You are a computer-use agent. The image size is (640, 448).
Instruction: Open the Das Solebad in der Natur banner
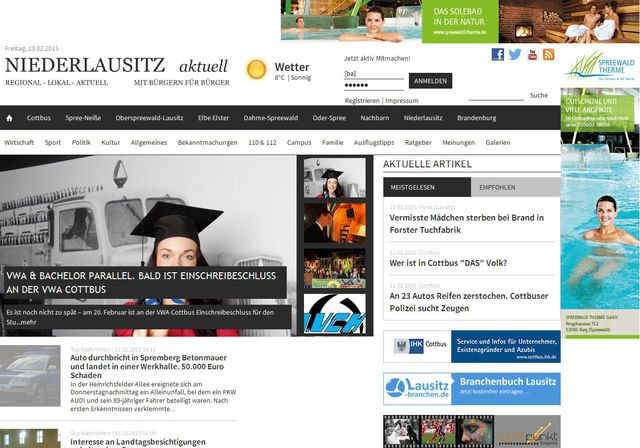[x=460, y=21]
